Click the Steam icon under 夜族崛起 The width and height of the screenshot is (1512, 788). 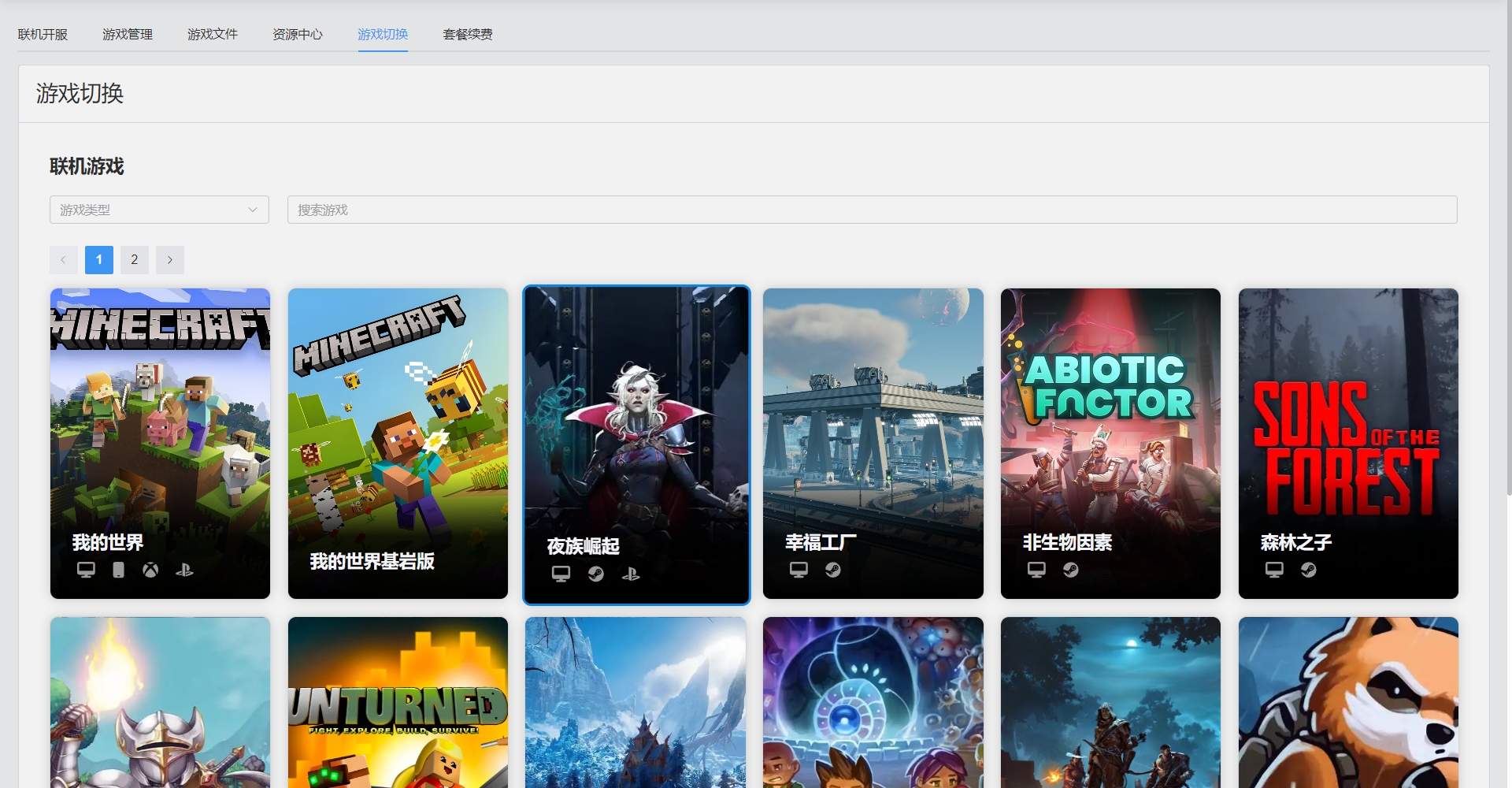pyautogui.click(x=596, y=574)
